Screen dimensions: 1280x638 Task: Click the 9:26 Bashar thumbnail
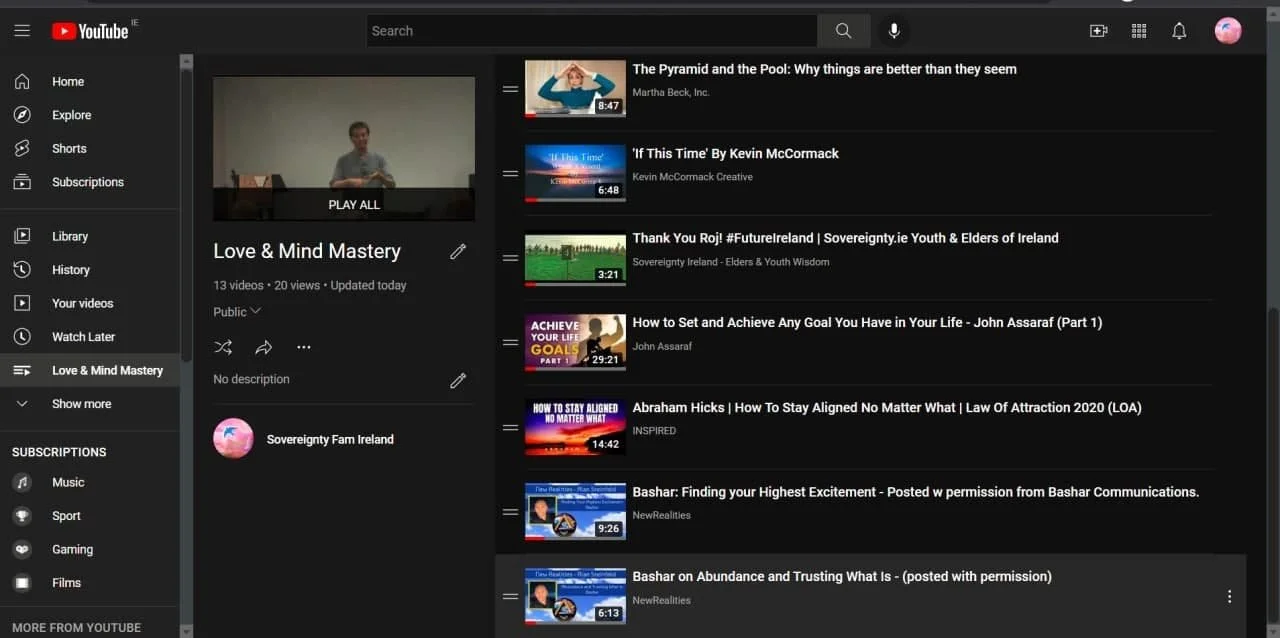(x=575, y=512)
